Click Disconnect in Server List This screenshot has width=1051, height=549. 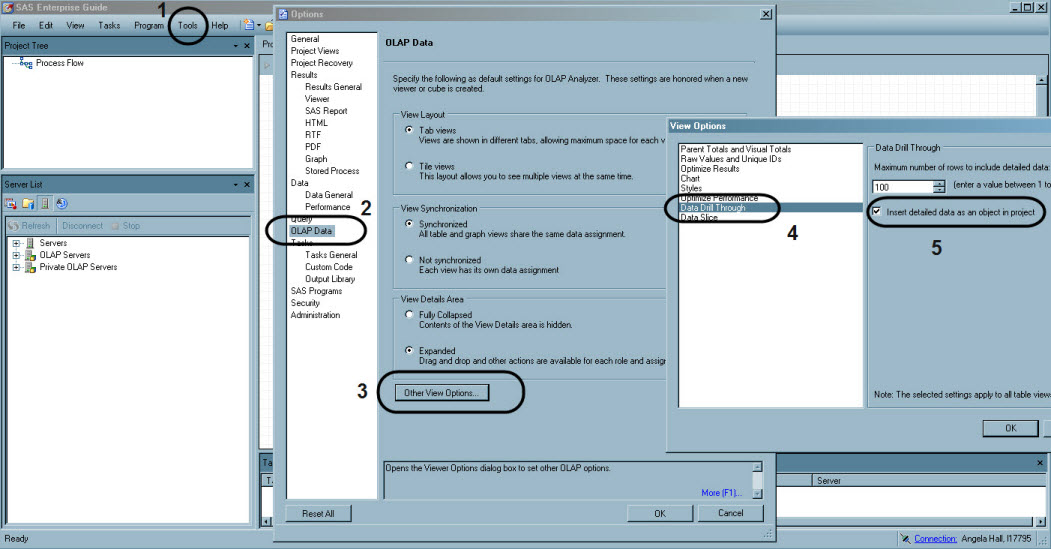[82, 226]
